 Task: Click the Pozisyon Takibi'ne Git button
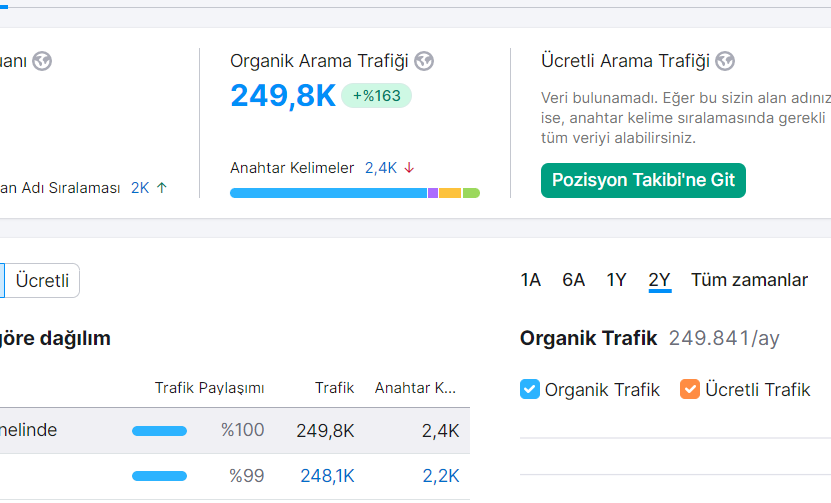[x=643, y=180]
